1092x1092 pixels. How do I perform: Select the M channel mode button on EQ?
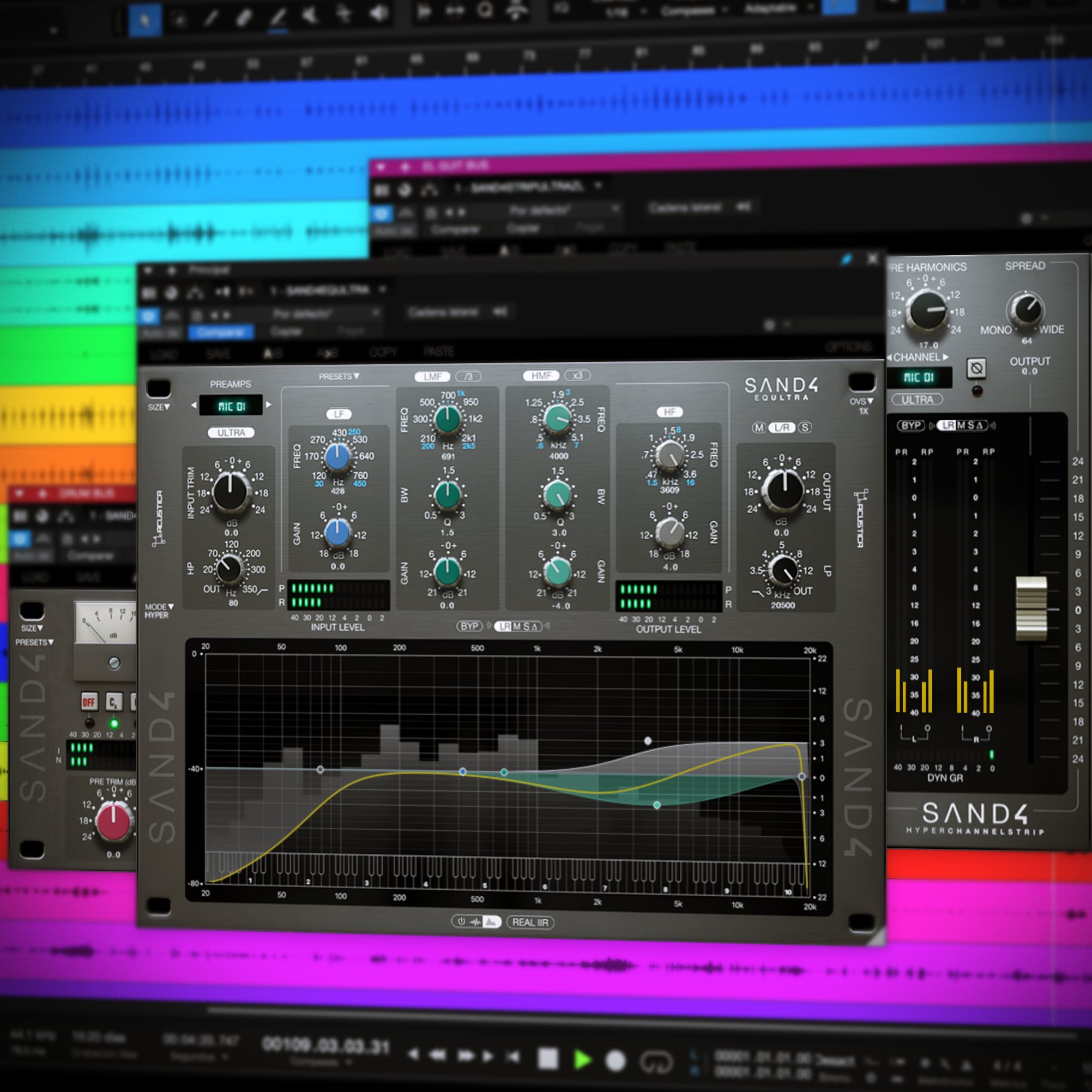pyautogui.click(x=759, y=428)
